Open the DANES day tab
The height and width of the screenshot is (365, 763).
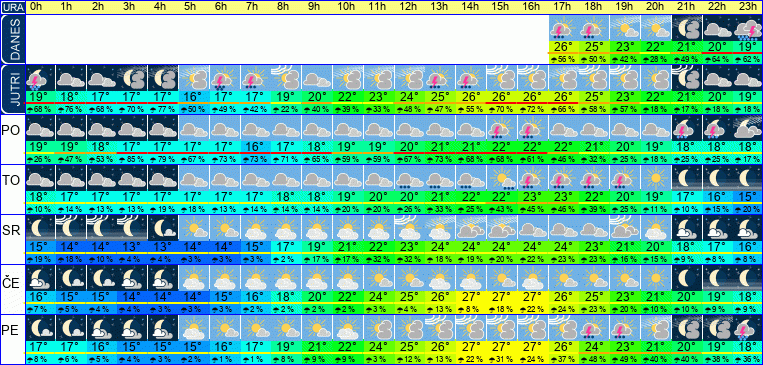click(x=13, y=39)
